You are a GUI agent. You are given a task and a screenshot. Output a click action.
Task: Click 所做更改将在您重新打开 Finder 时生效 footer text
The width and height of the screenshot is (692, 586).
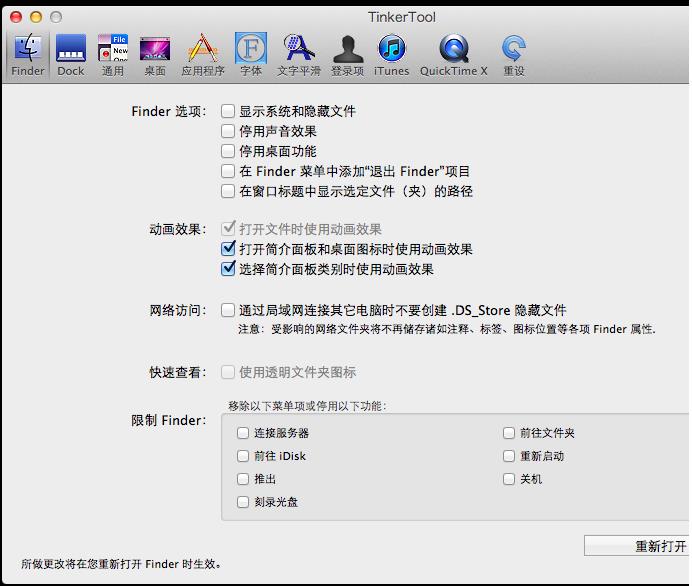(x=120, y=564)
